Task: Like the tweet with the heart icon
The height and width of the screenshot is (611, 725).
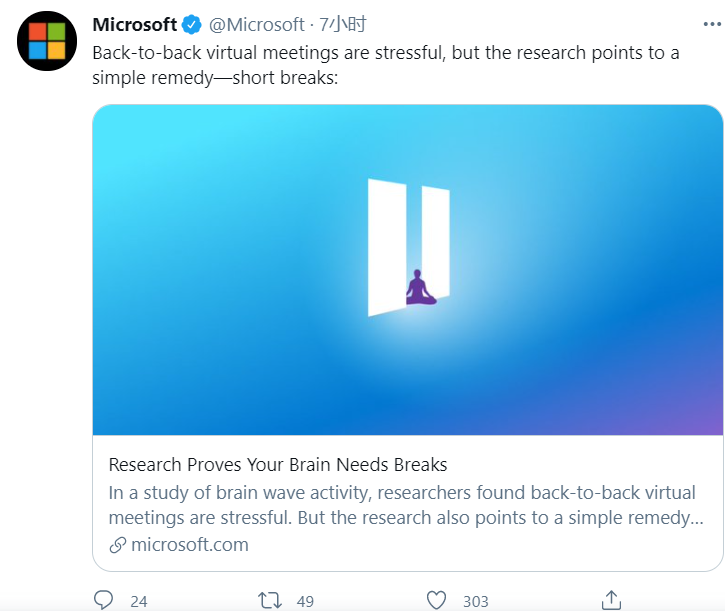Action: [436, 600]
